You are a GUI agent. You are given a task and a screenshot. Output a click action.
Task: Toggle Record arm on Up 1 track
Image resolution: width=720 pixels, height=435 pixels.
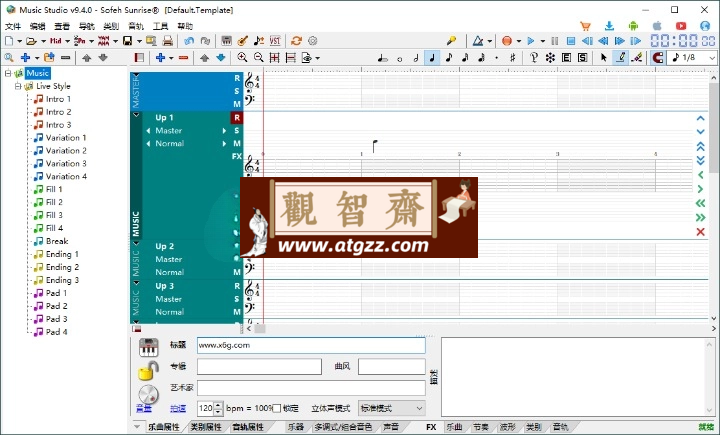236,118
